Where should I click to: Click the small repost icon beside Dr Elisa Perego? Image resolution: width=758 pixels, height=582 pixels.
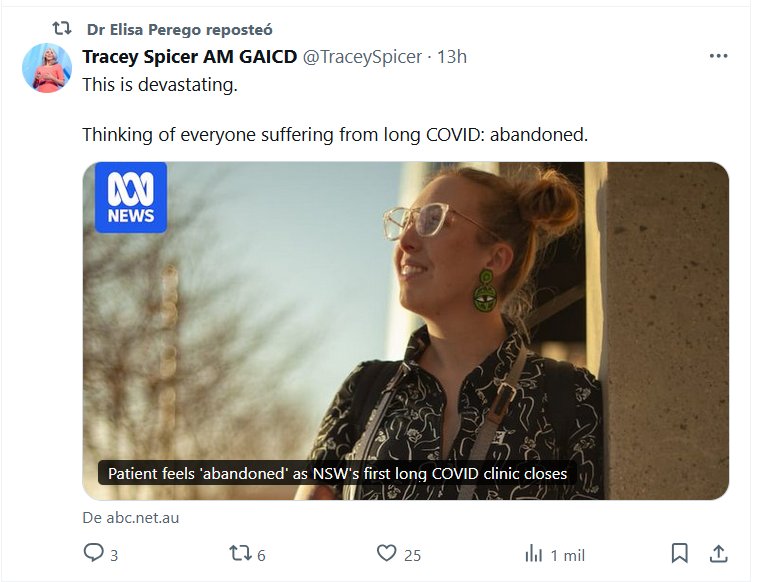[x=61, y=29]
